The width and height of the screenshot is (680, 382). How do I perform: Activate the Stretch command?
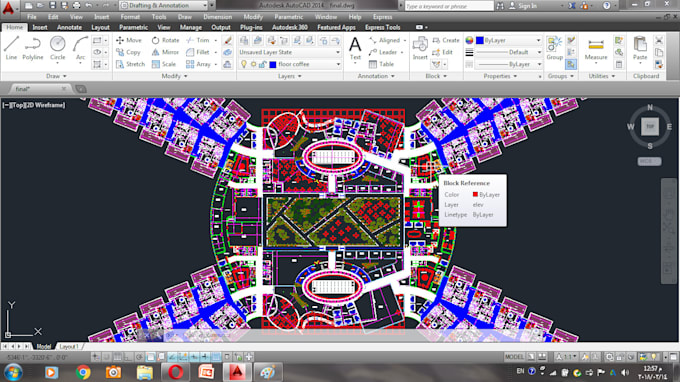[131, 64]
